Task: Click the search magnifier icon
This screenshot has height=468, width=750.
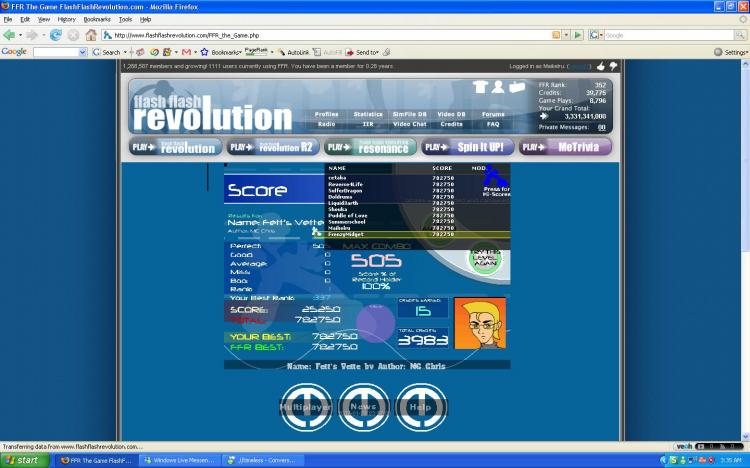Action: click(740, 35)
